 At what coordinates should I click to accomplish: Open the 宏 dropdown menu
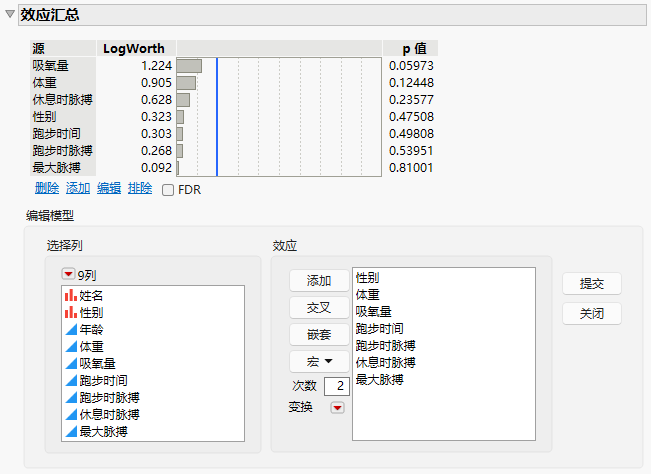click(x=319, y=362)
